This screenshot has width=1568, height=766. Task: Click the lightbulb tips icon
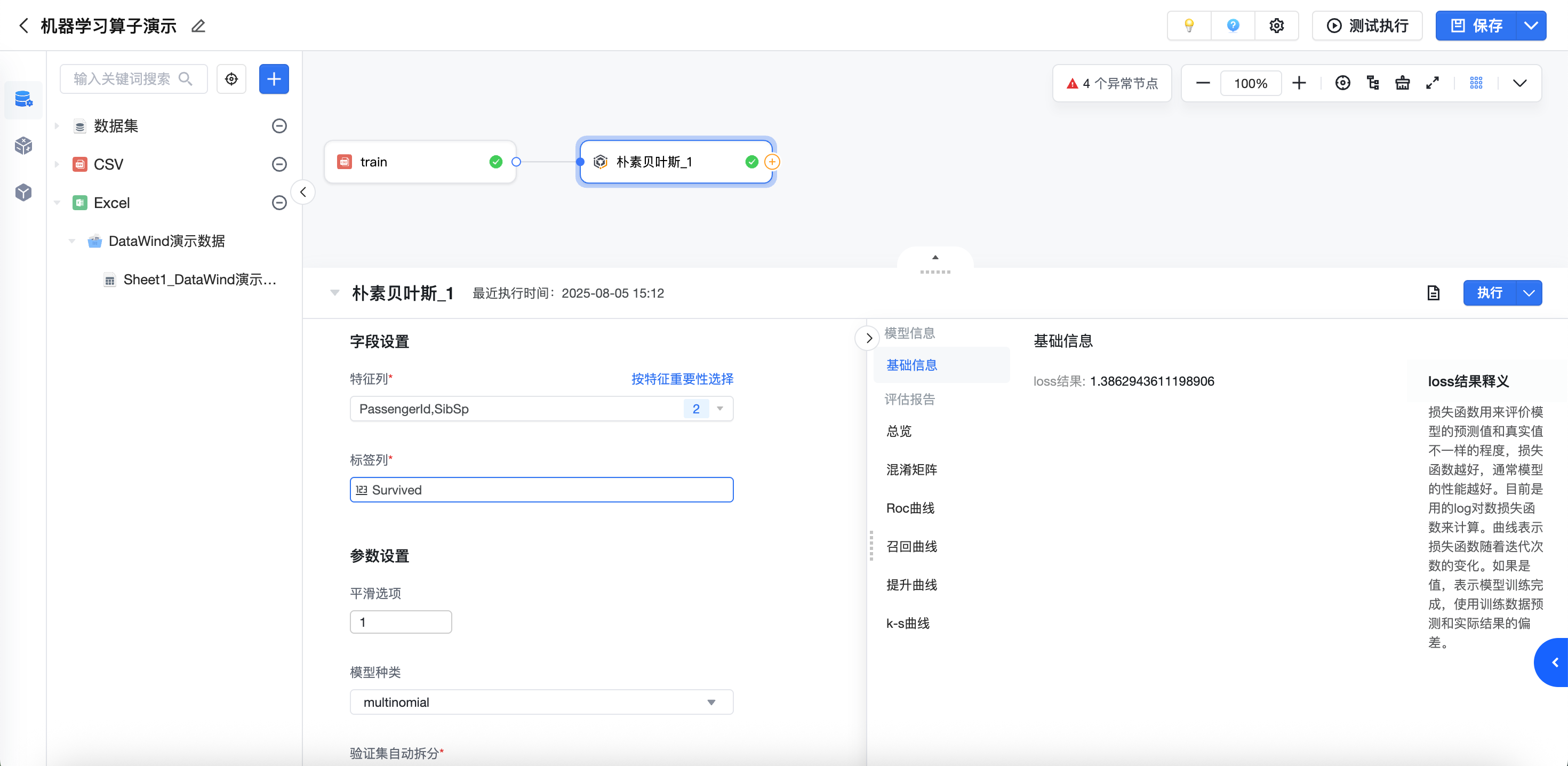point(1189,26)
